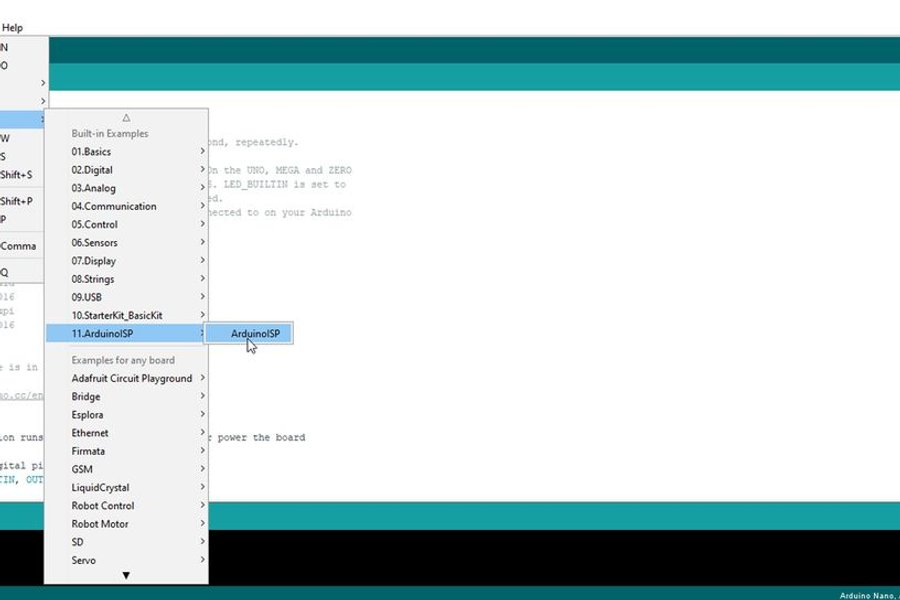Expand arrow next to Firmata
Screen dimensions: 900x600
(x=203, y=451)
